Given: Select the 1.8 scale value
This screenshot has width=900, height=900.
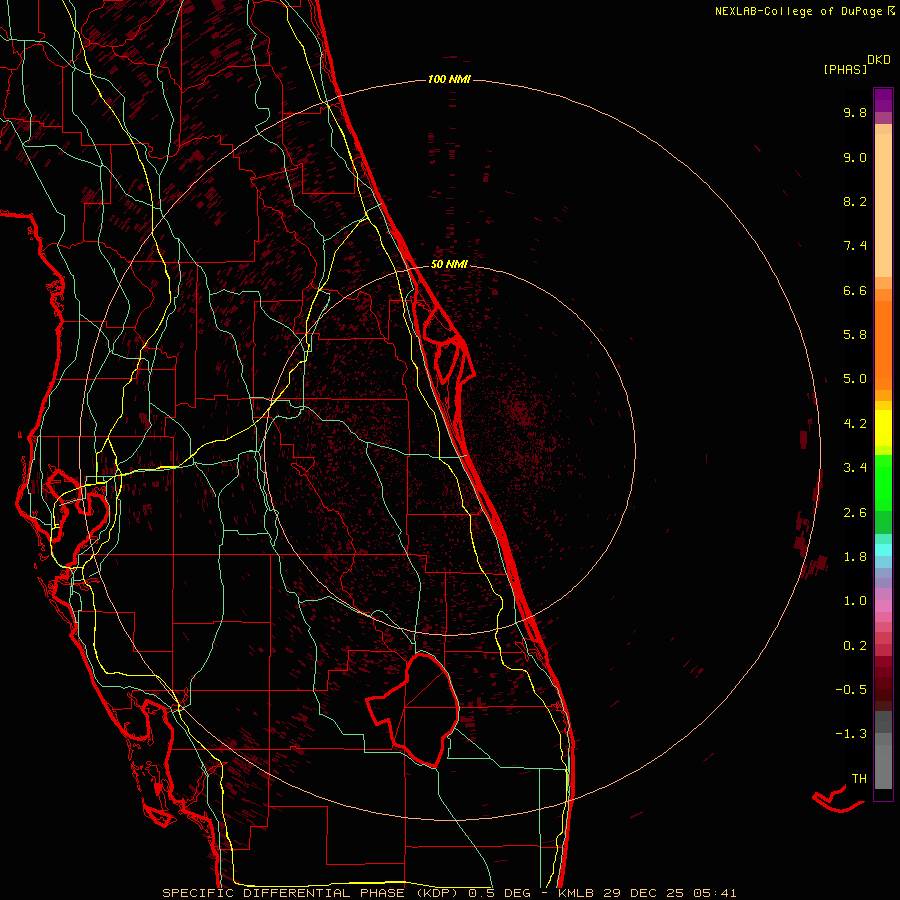Looking at the screenshot, I should pos(855,557).
